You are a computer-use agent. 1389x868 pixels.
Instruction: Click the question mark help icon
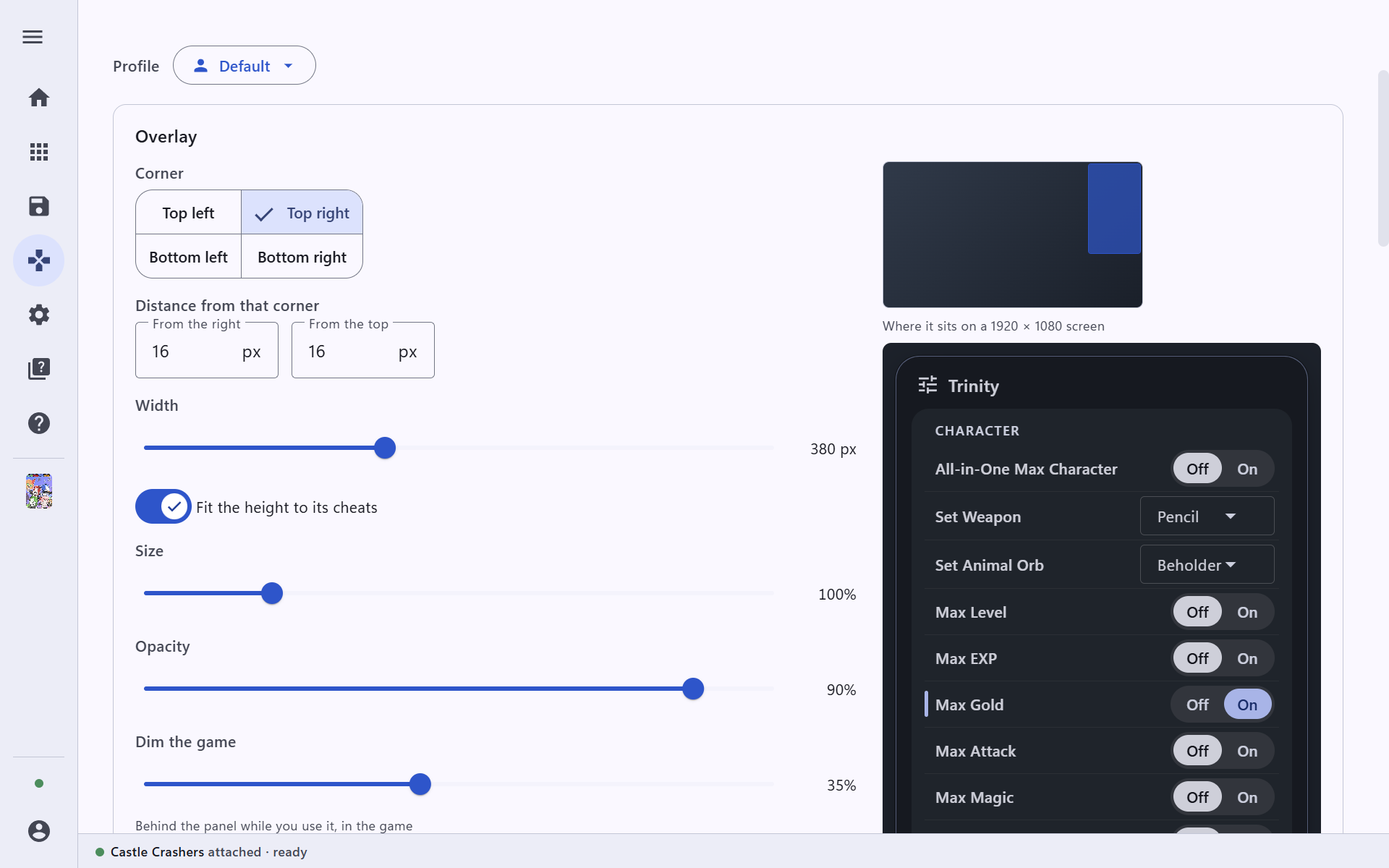[39, 423]
